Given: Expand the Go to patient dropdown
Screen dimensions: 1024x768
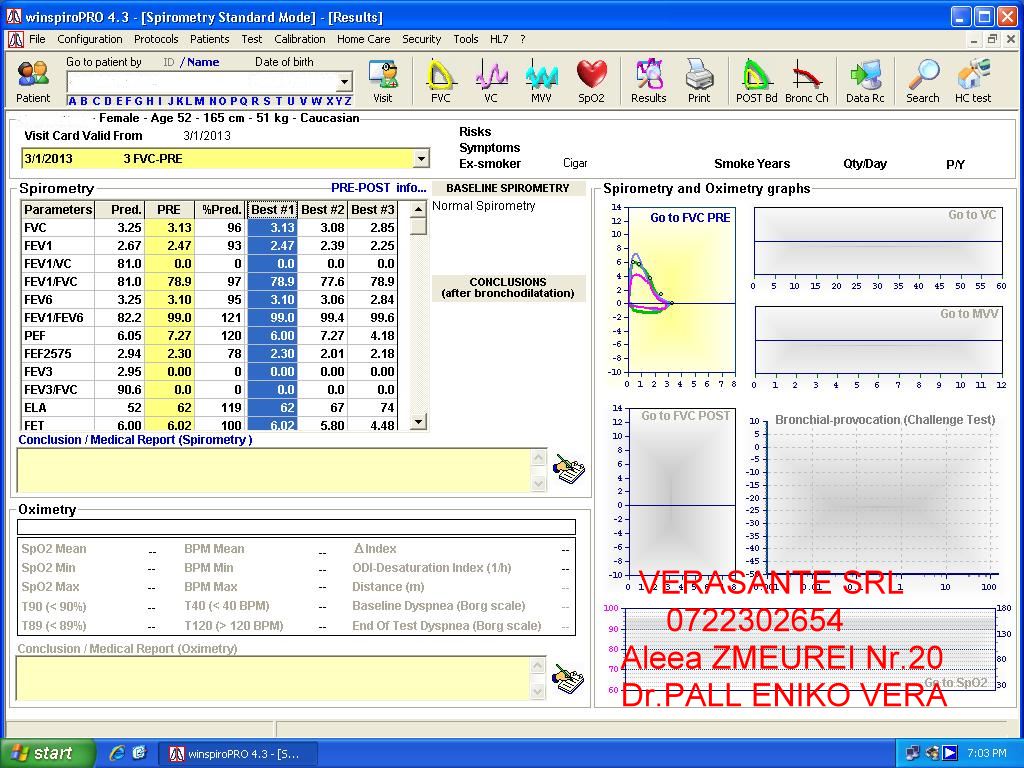Looking at the screenshot, I should pos(344,82).
